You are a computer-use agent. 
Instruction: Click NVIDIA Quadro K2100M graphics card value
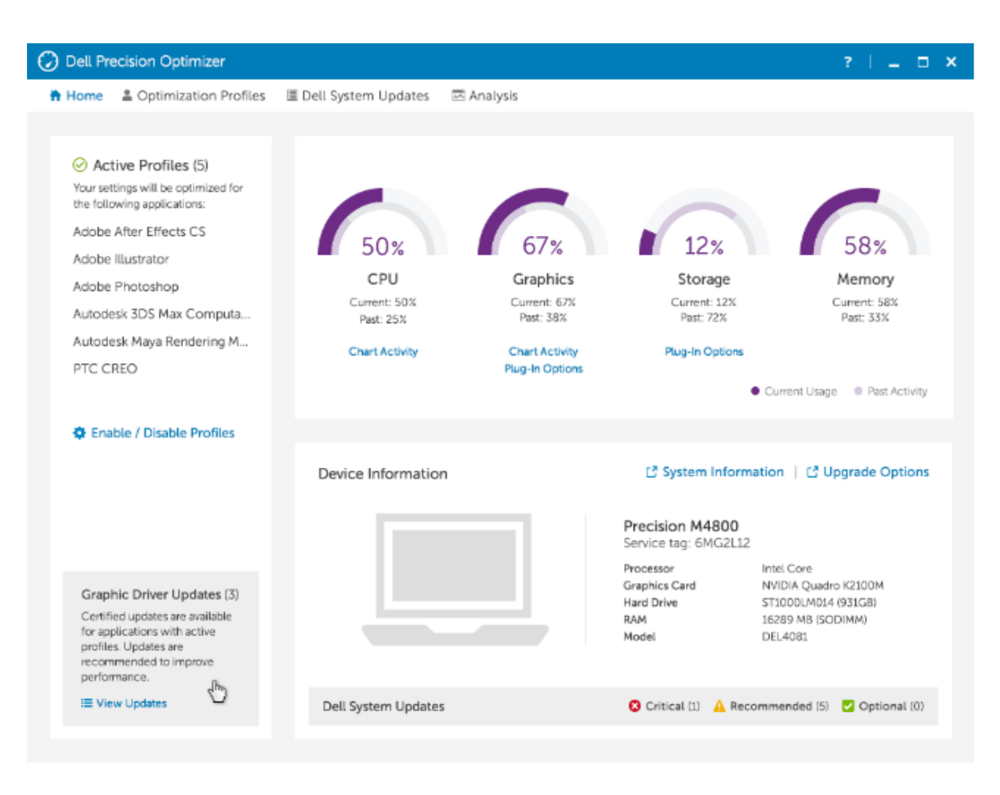pos(822,585)
